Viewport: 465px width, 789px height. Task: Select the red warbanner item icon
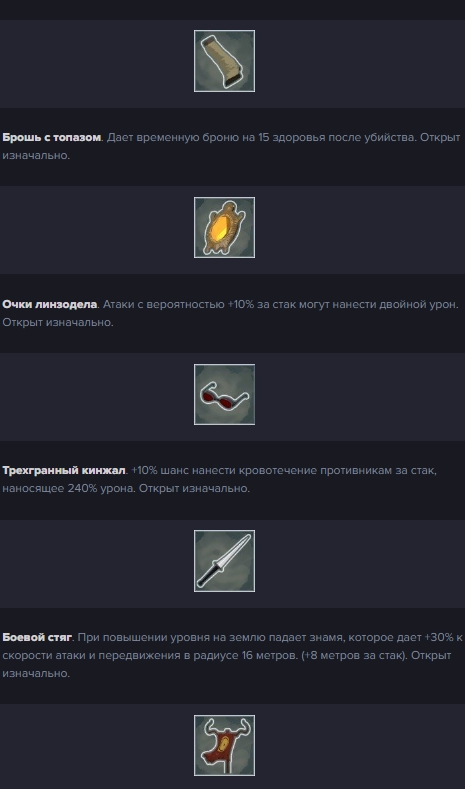224,746
